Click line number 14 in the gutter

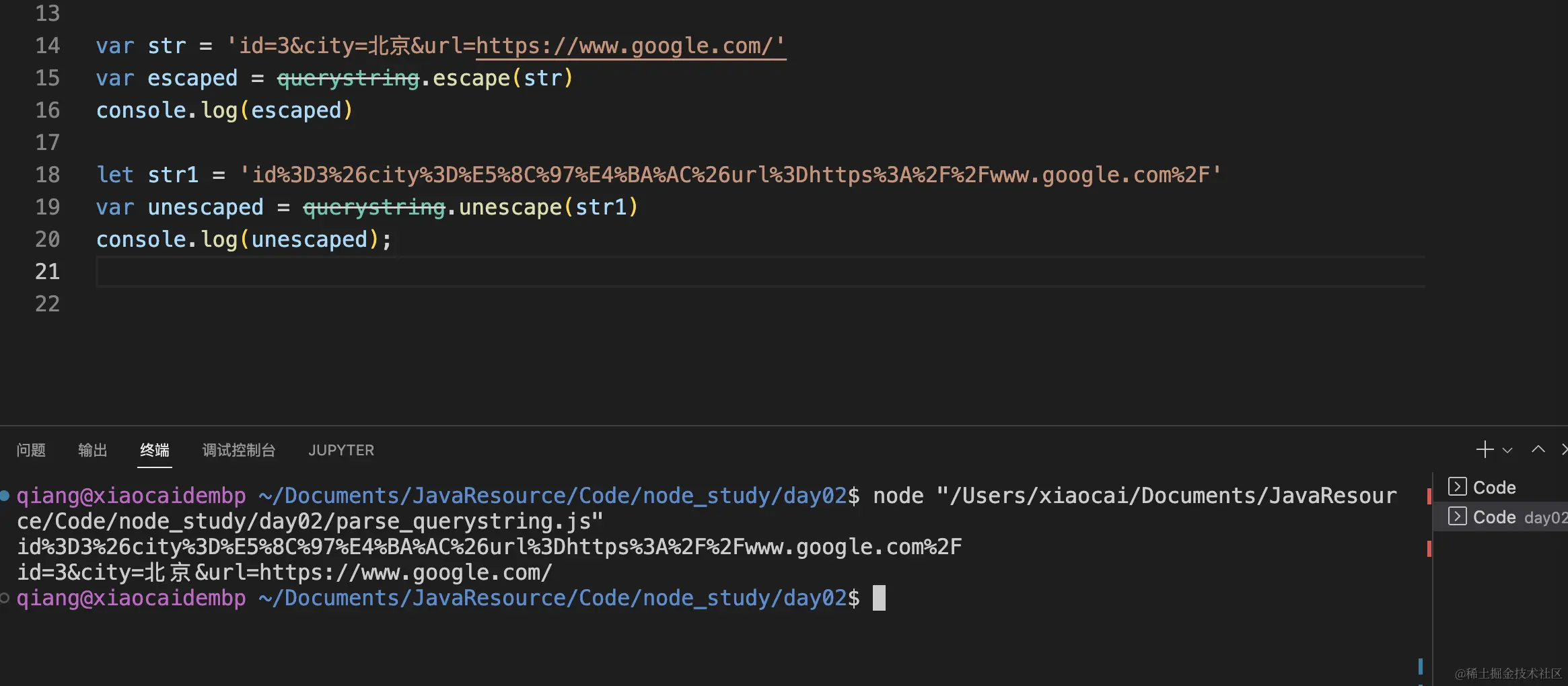[47, 46]
